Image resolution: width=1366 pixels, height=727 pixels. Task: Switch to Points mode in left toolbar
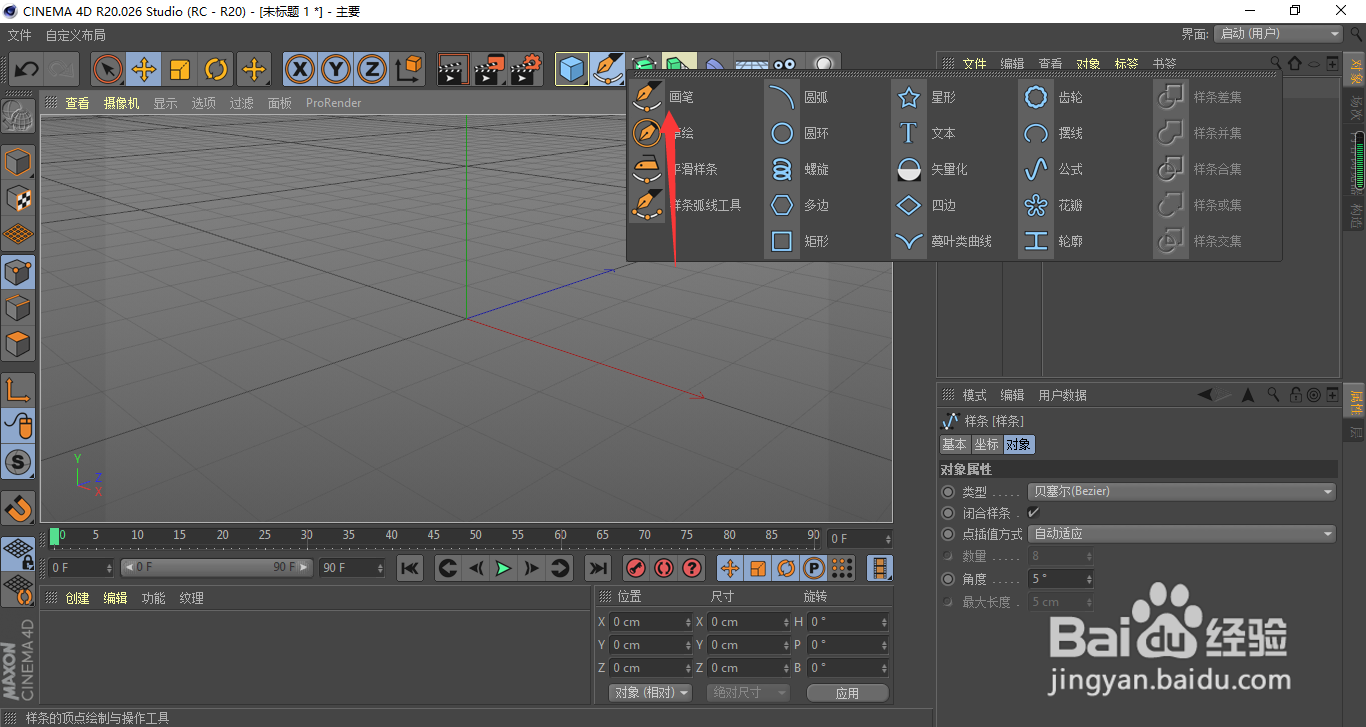click(18, 271)
